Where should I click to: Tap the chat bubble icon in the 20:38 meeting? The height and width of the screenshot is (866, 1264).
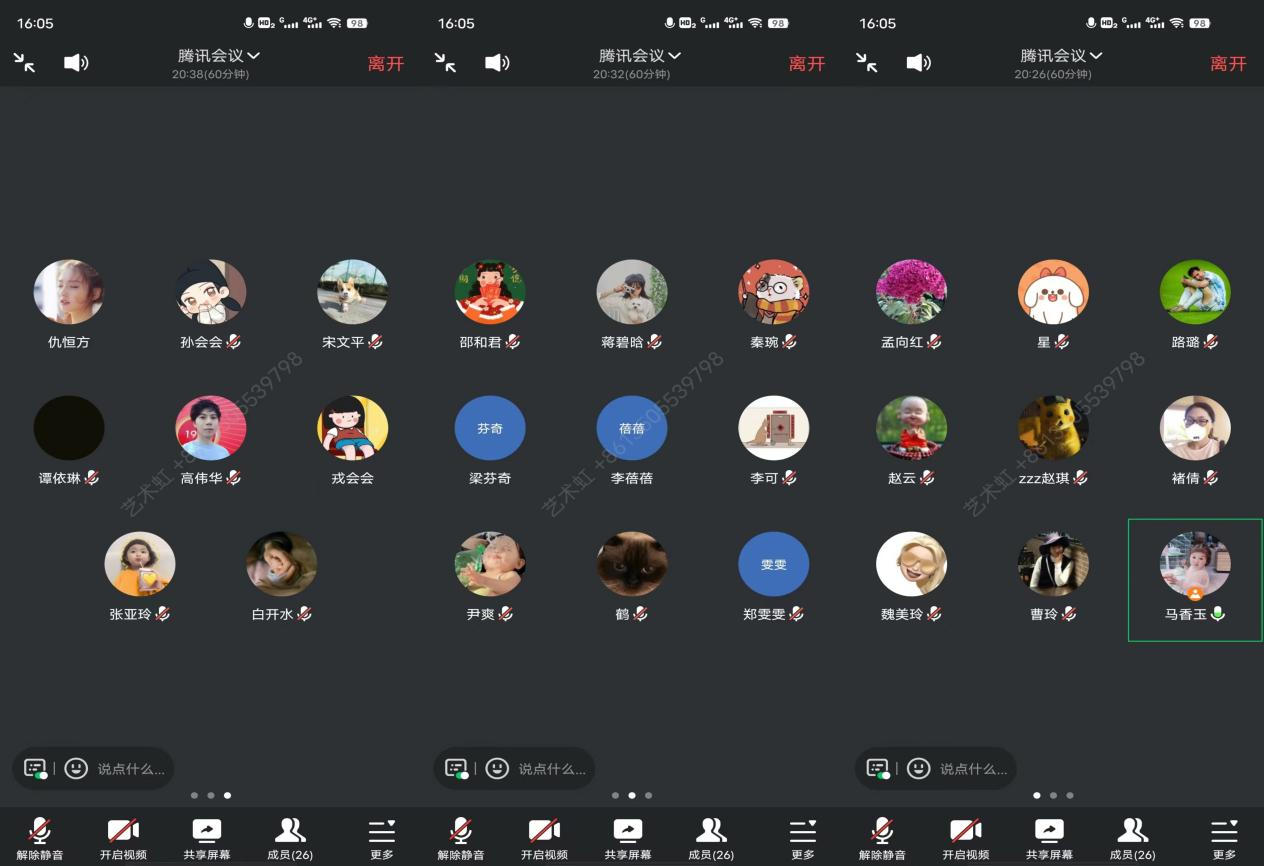click(35, 768)
